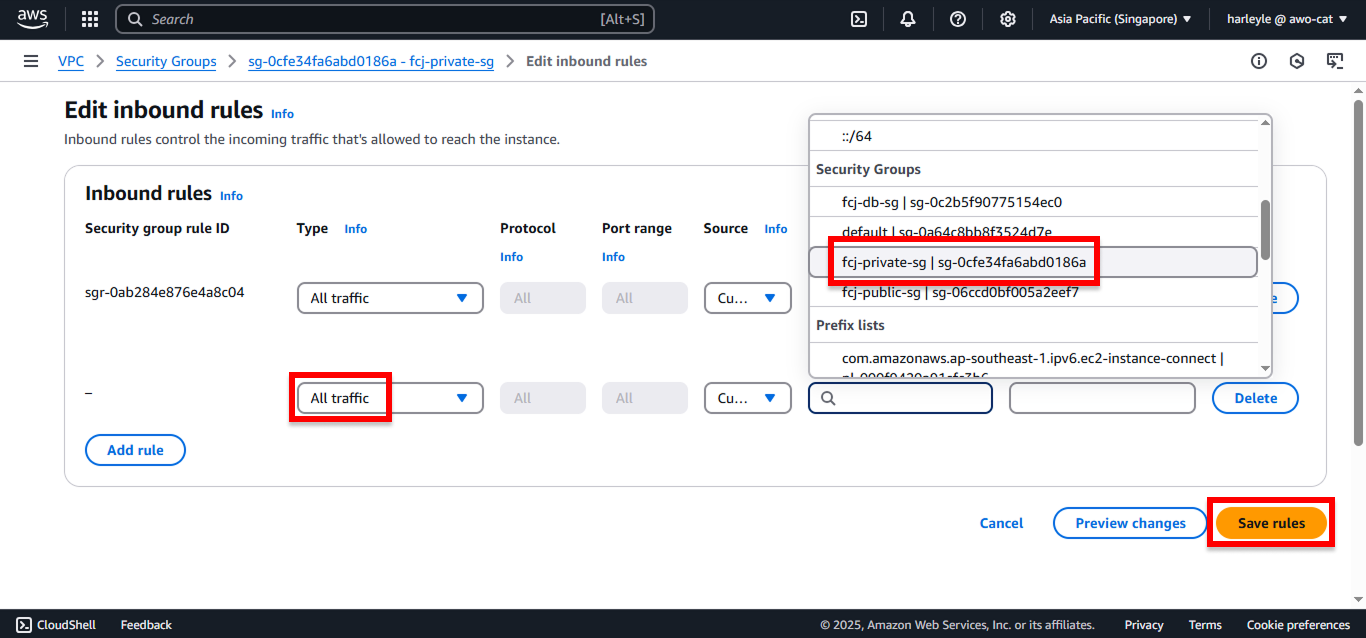Select the default security group option
This screenshot has width=1366, height=638.
(x=1032, y=232)
